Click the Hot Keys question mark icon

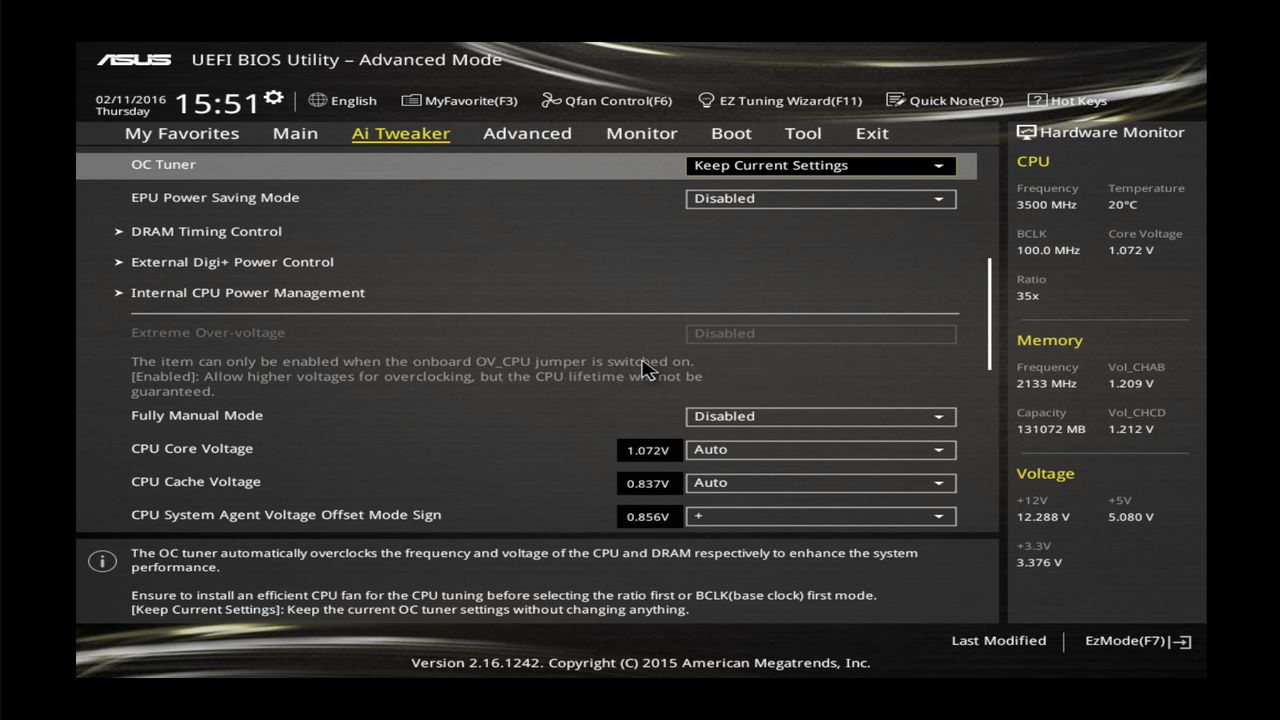coord(1037,100)
